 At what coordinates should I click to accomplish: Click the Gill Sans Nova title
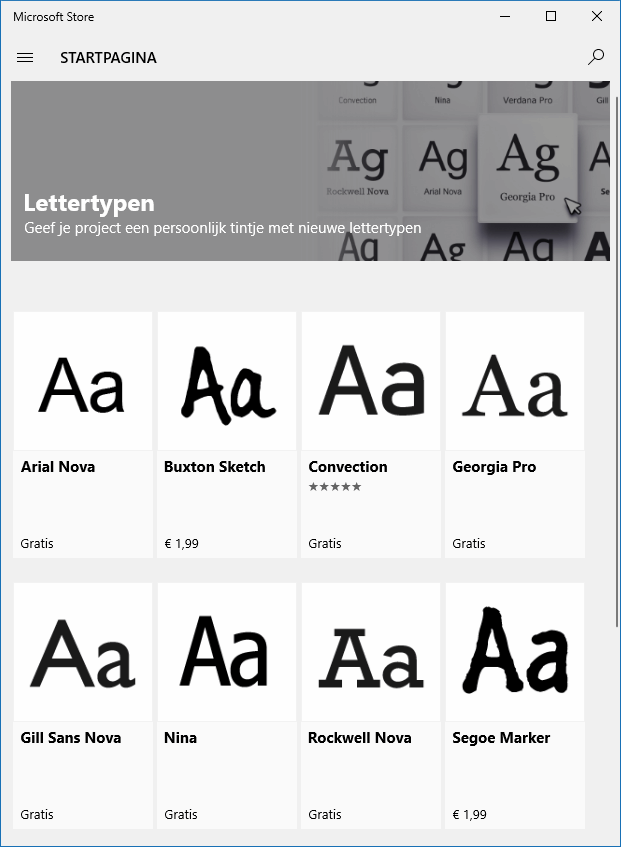[x=71, y=738]
